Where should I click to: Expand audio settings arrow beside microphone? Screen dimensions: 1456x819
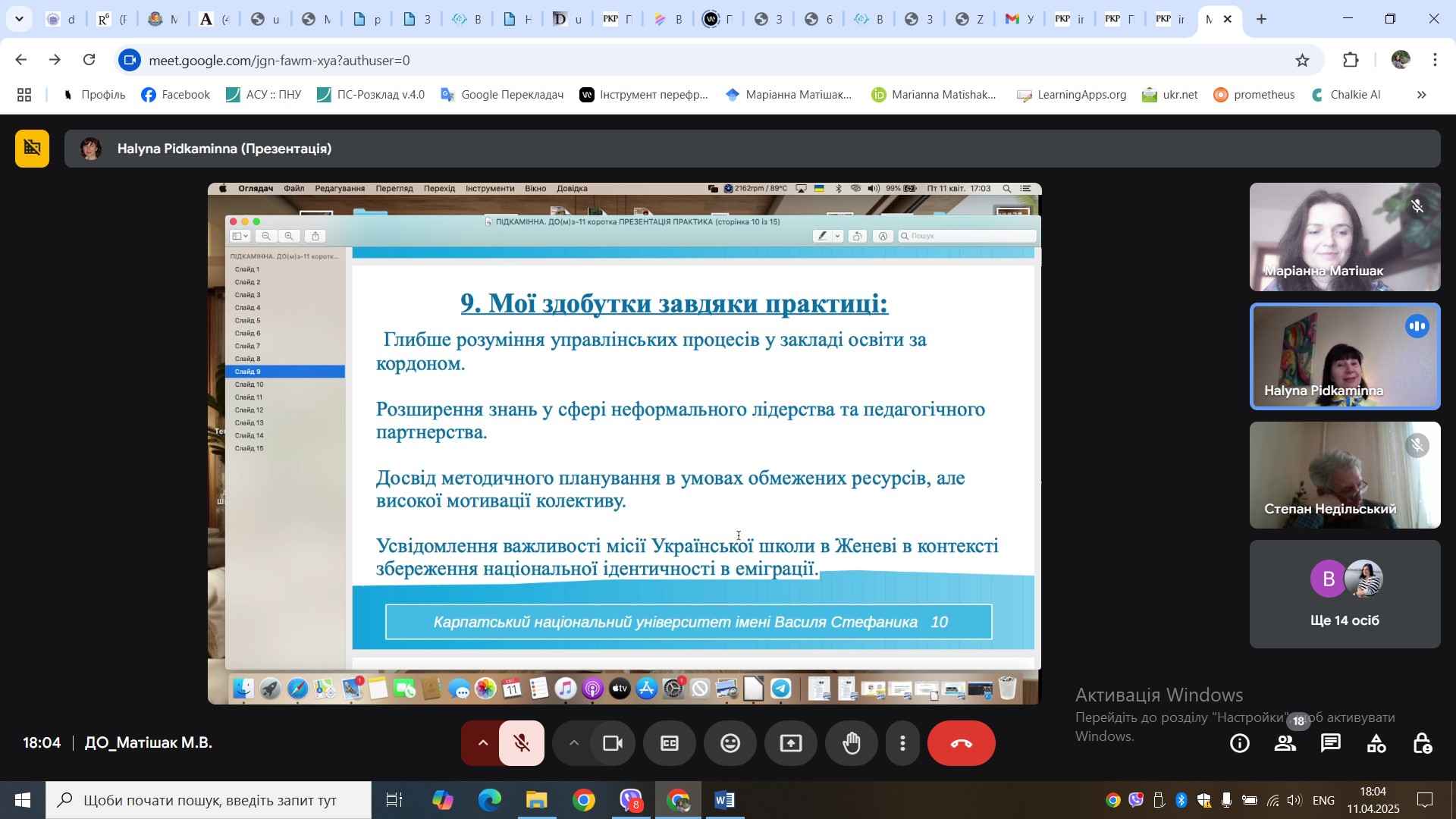(x=482, y=743)
